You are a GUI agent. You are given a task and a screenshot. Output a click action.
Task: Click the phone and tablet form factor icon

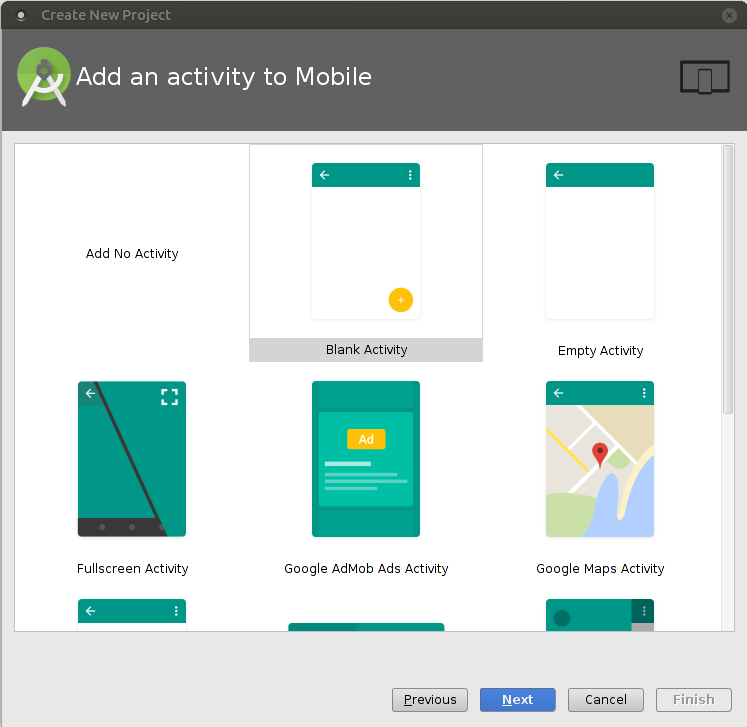[x=705, y=77]
